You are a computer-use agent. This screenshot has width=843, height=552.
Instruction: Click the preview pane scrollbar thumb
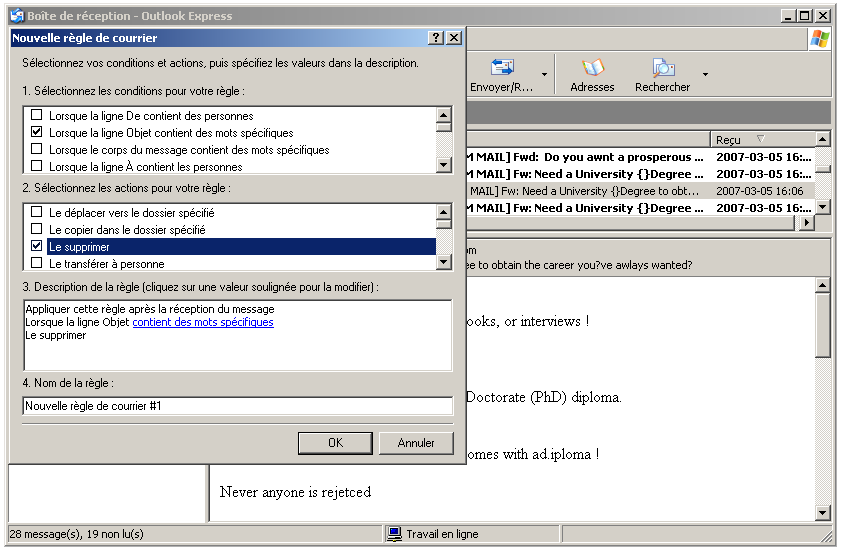click(823, 325)
